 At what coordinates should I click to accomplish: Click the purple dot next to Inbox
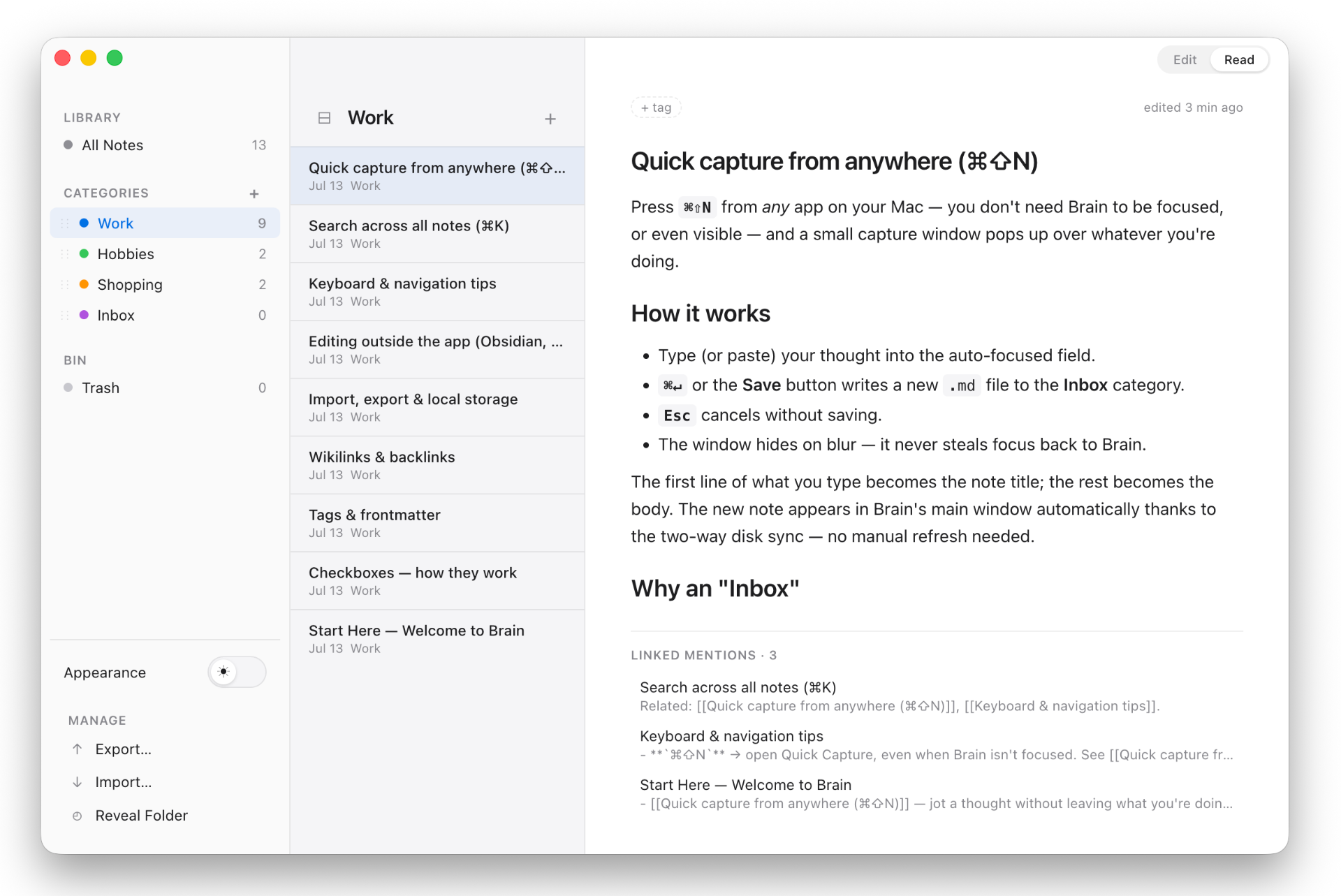coord(84,315)
